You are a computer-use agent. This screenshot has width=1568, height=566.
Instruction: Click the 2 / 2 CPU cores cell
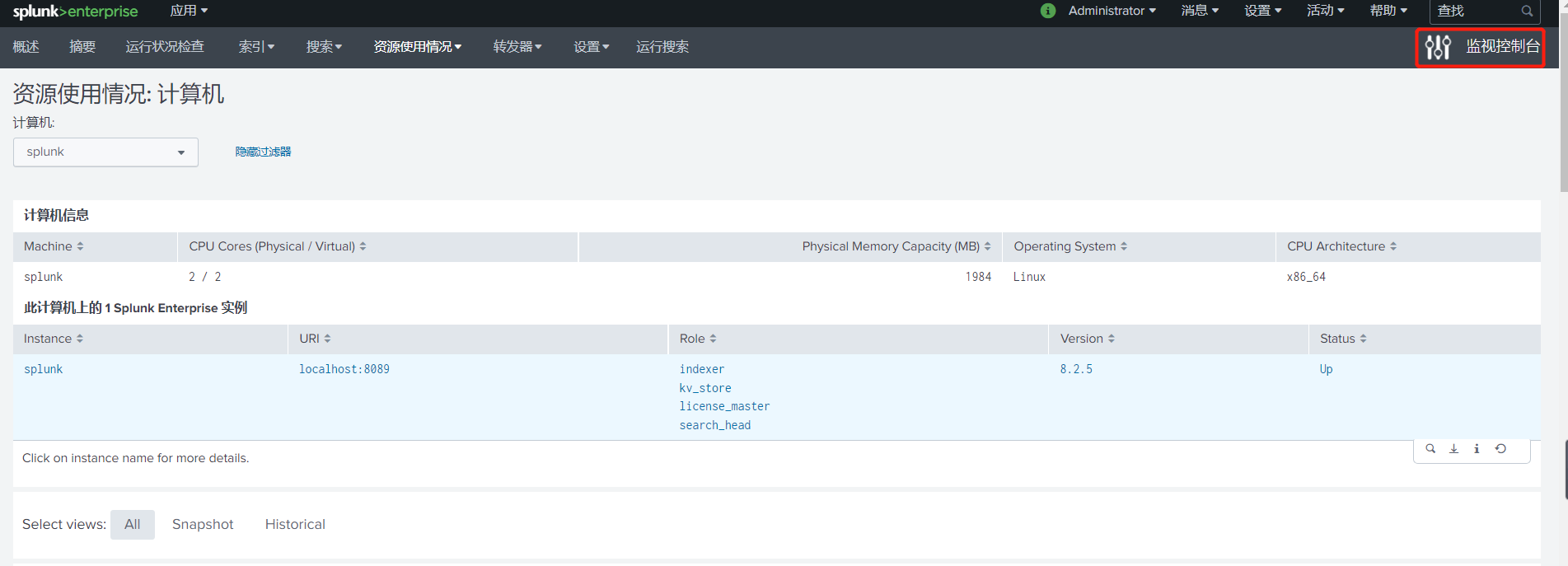(205, 277)
